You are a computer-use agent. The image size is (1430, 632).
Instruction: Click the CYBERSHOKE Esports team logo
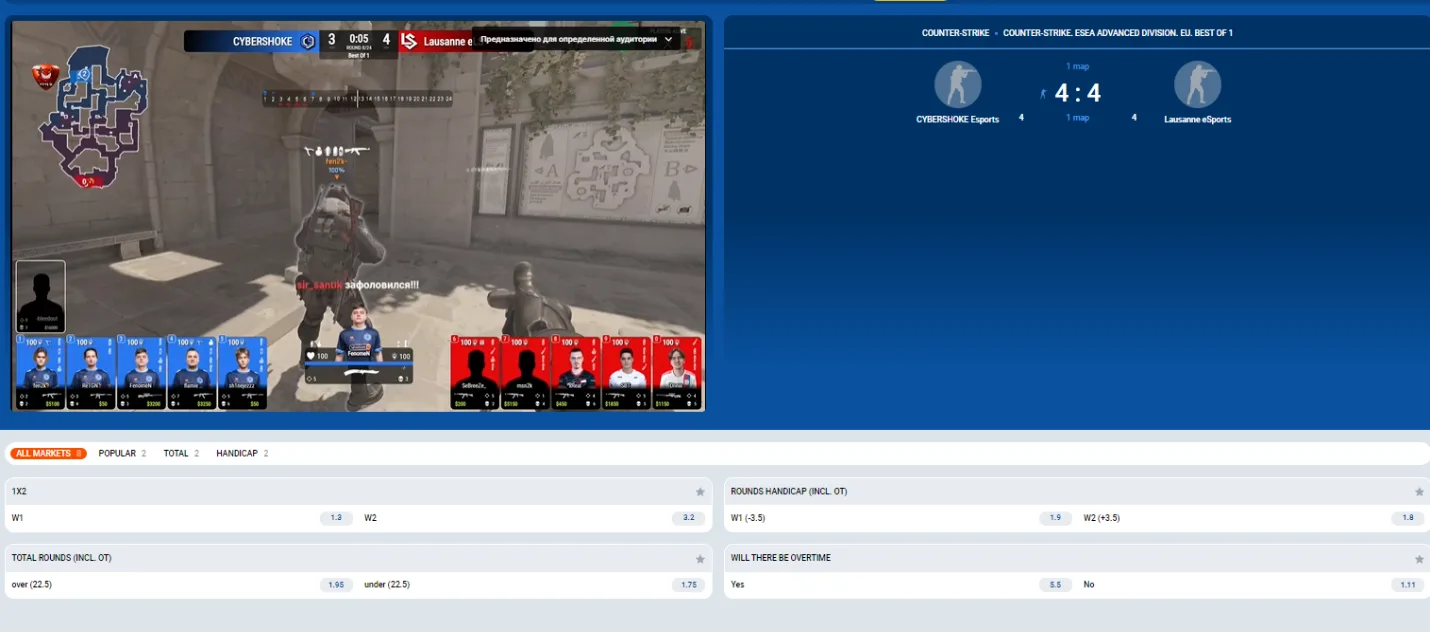click(x=957, y=85)
